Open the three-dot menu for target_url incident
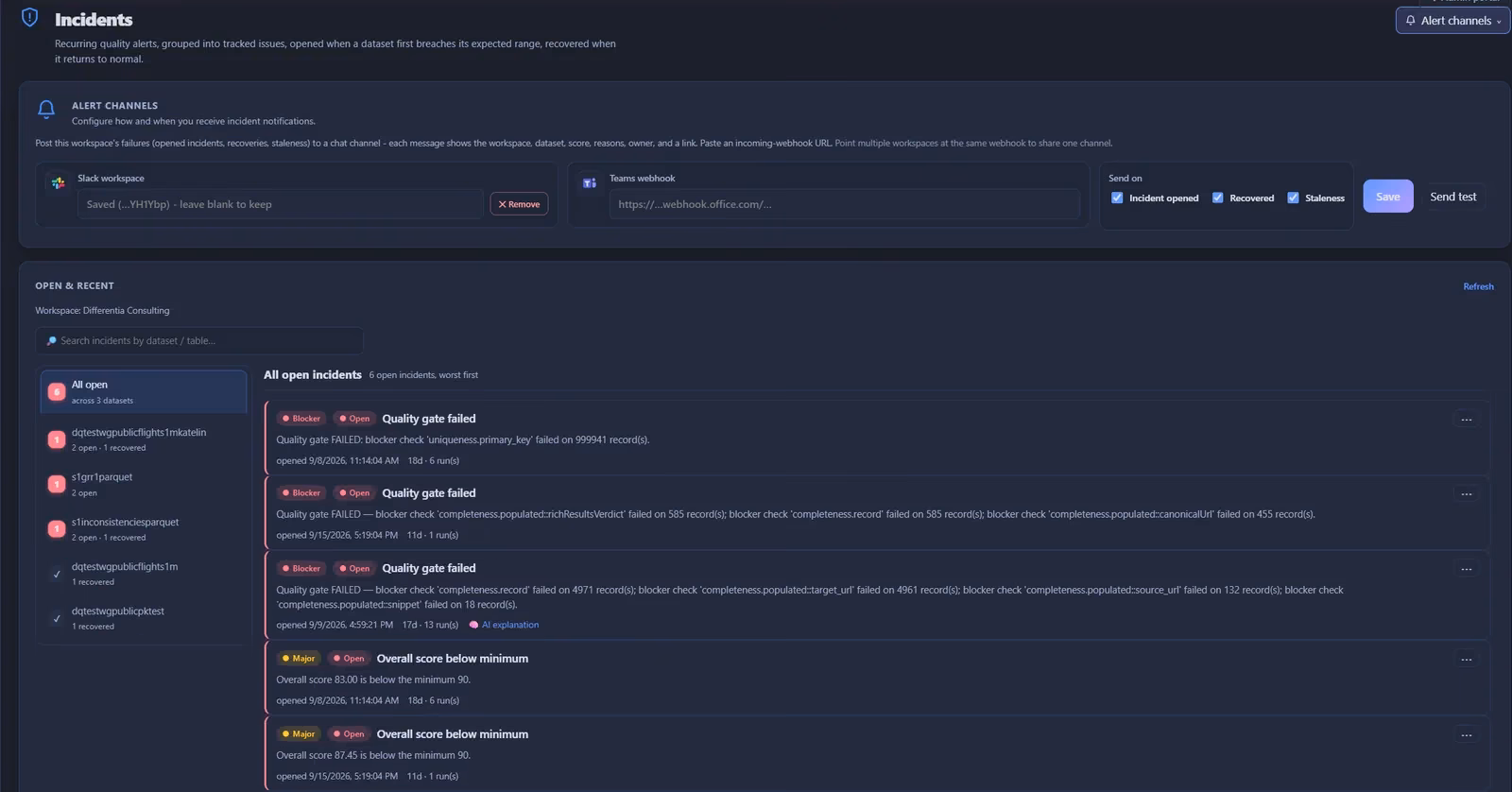This screenshot has width=1512, height=792. pyautogui.click(x=1467, y=569)
